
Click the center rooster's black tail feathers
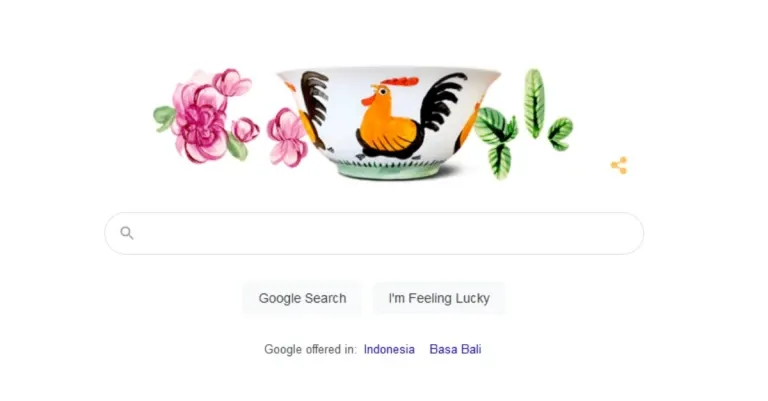point(444,100)
